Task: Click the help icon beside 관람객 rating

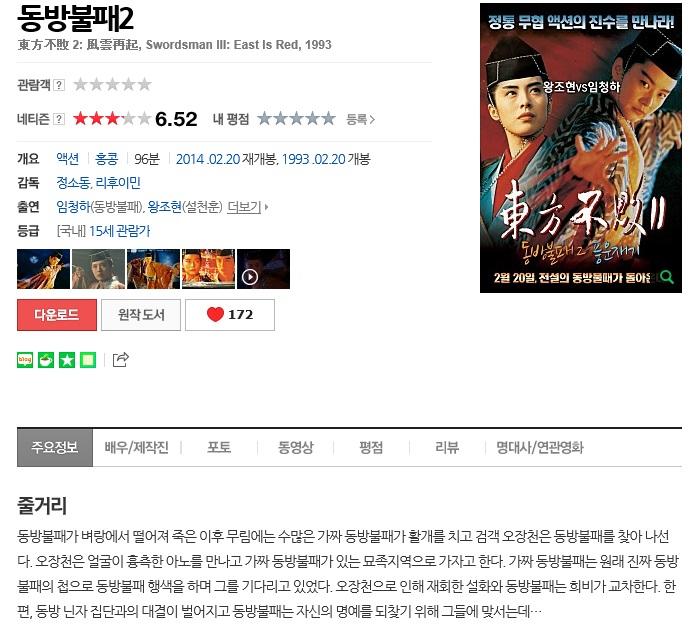Action: click(59, 85)
